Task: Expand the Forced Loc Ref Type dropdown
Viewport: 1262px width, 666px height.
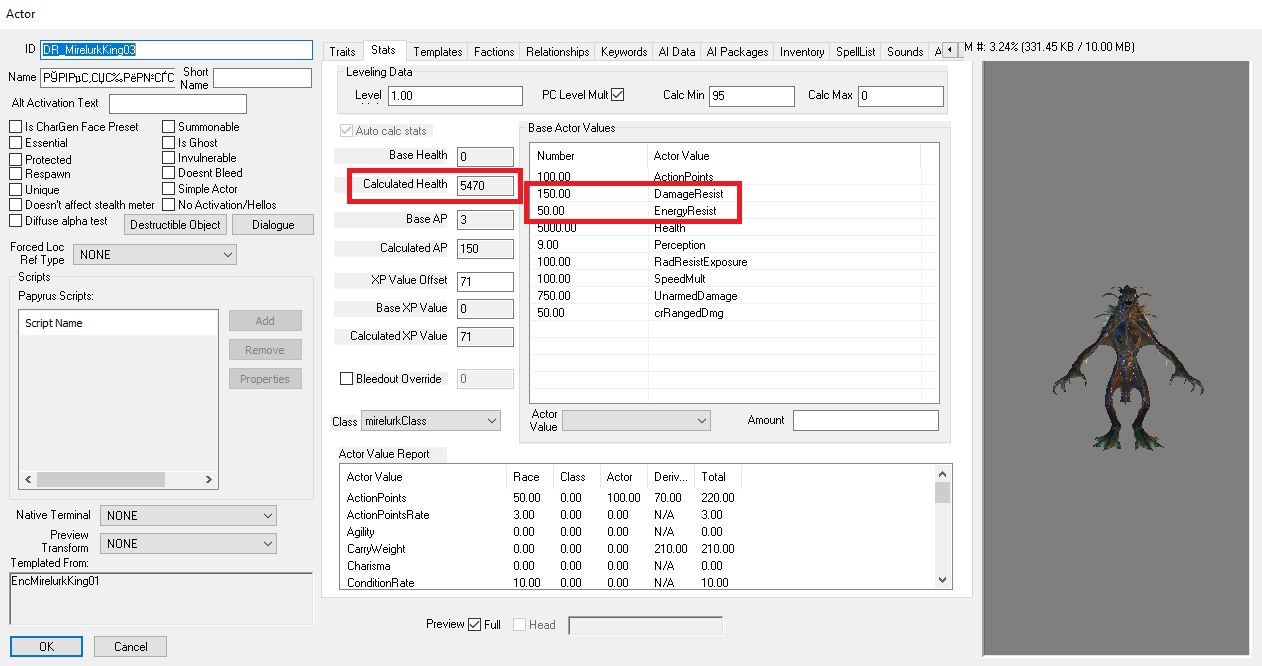Action: [155, 255]
